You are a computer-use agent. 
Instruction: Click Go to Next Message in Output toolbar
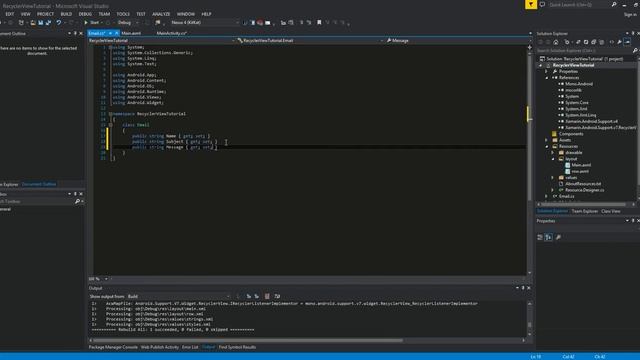click(x=257, y=296)
